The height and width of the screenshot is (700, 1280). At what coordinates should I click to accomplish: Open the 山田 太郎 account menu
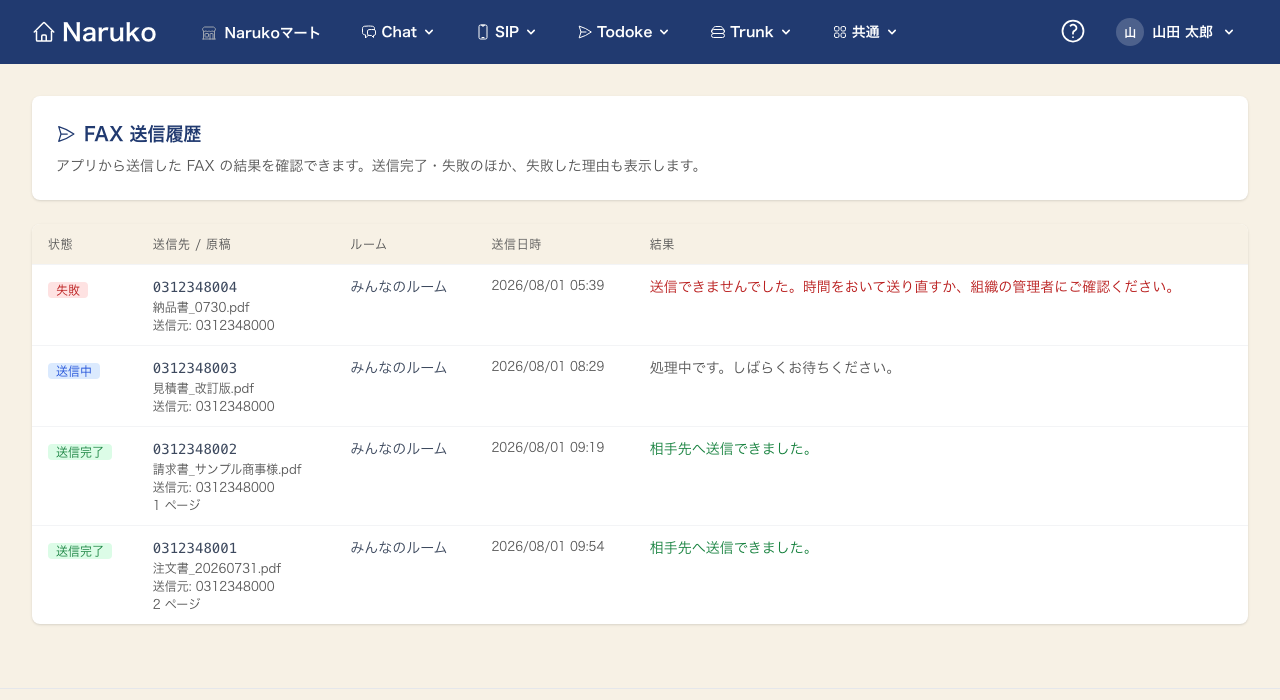coord(1176,32)
